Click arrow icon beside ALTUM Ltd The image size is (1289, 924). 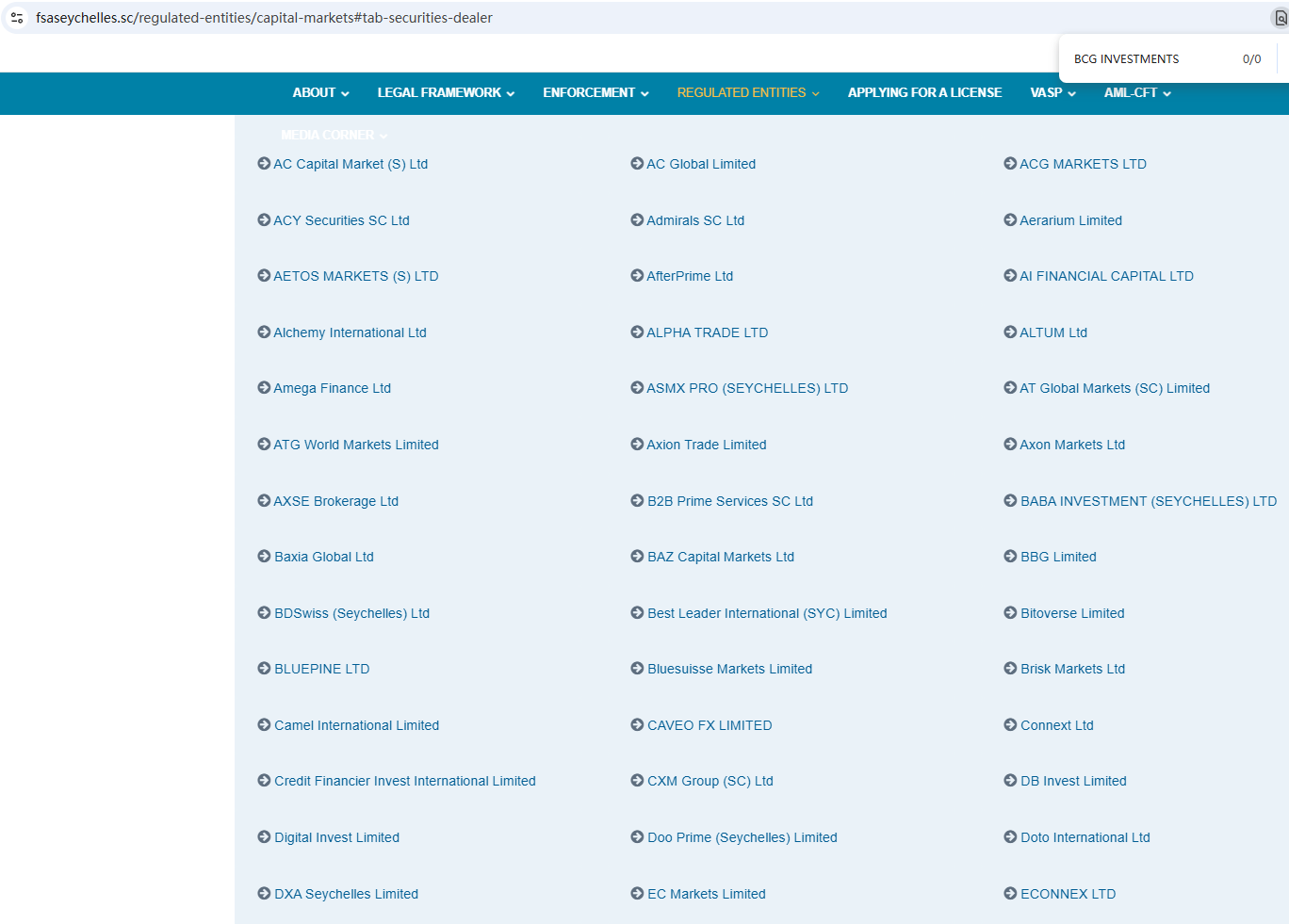click(x=1010, y=332)
